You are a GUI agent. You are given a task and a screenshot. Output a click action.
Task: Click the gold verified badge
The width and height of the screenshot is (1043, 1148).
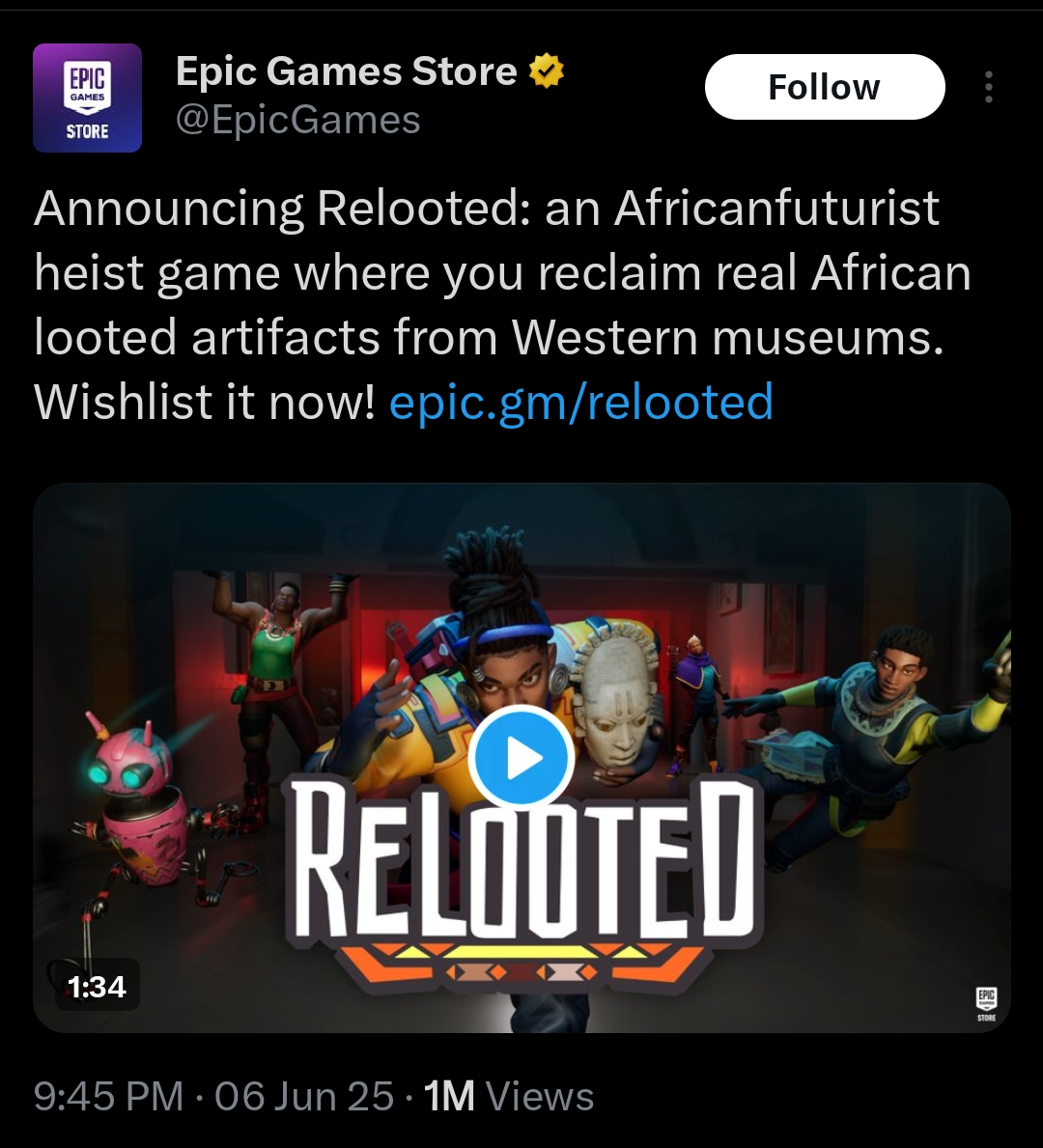coord(546,71)
